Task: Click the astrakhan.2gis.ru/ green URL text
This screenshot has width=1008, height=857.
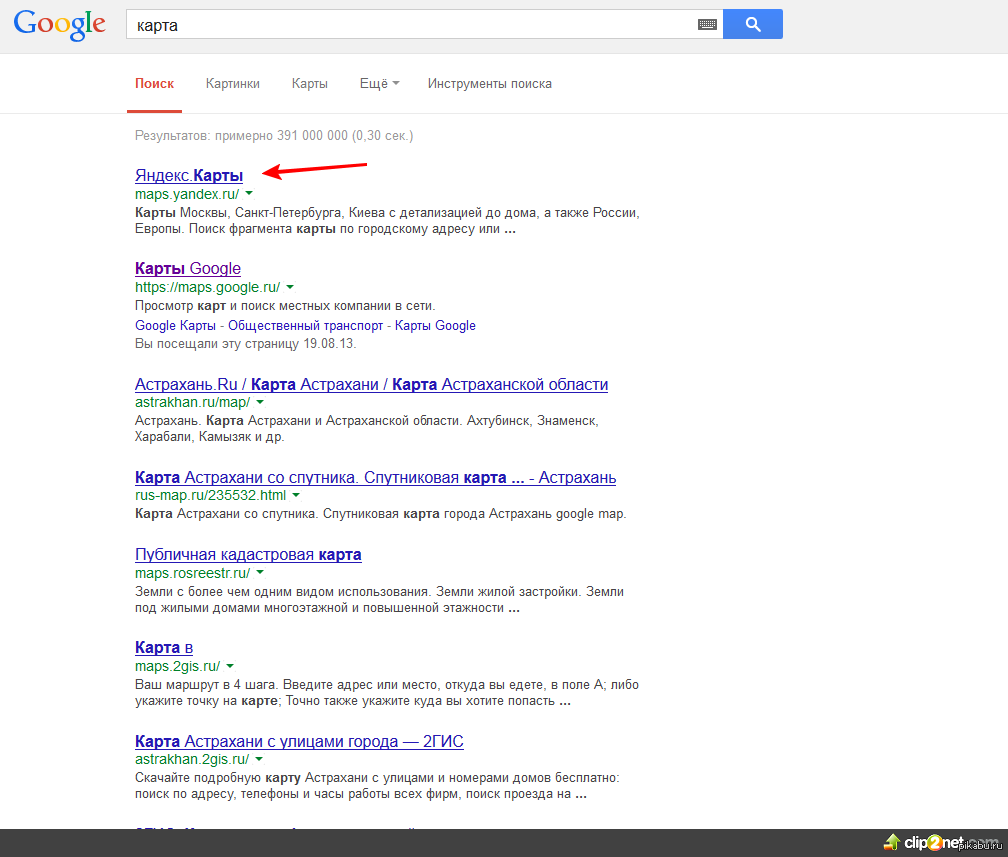Action: tap(192, 760)
